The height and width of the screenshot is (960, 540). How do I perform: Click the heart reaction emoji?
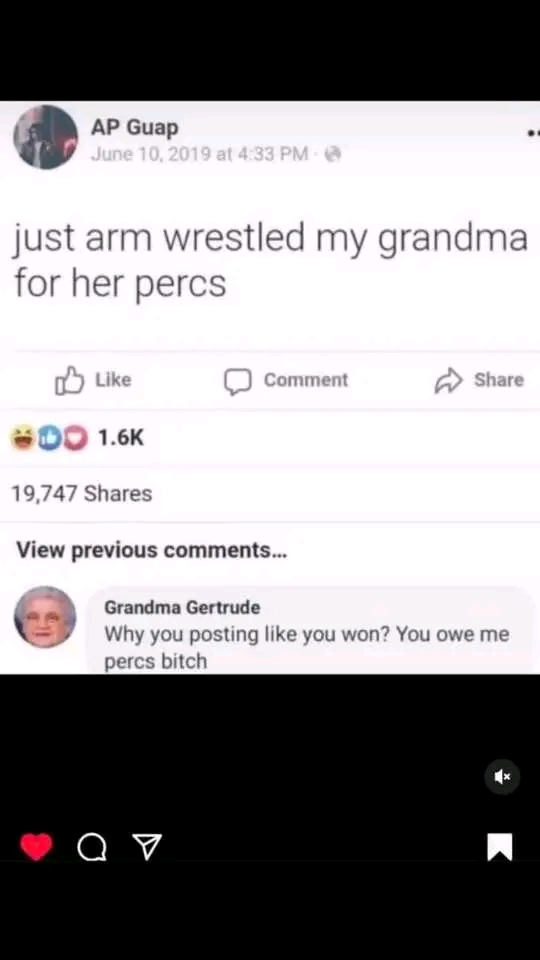tap(76, 438)
